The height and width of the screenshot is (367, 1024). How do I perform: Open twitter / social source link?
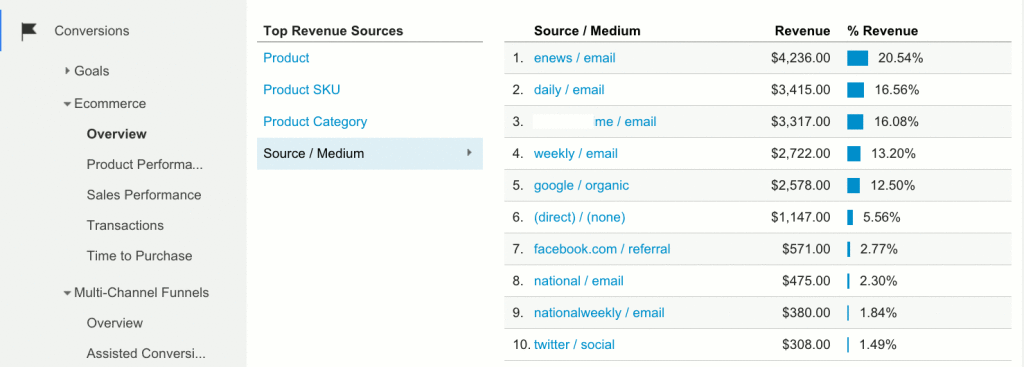(x=574, y=344)
